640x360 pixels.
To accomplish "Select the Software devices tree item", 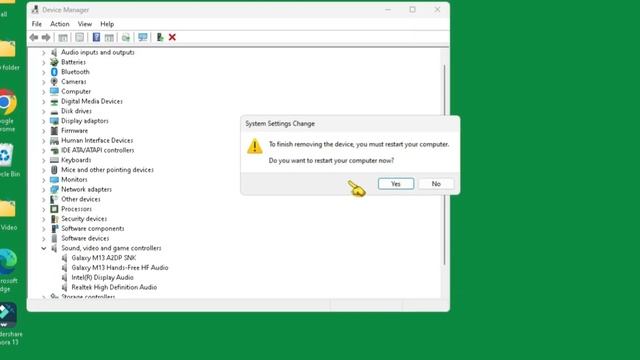I will [85, 238].
